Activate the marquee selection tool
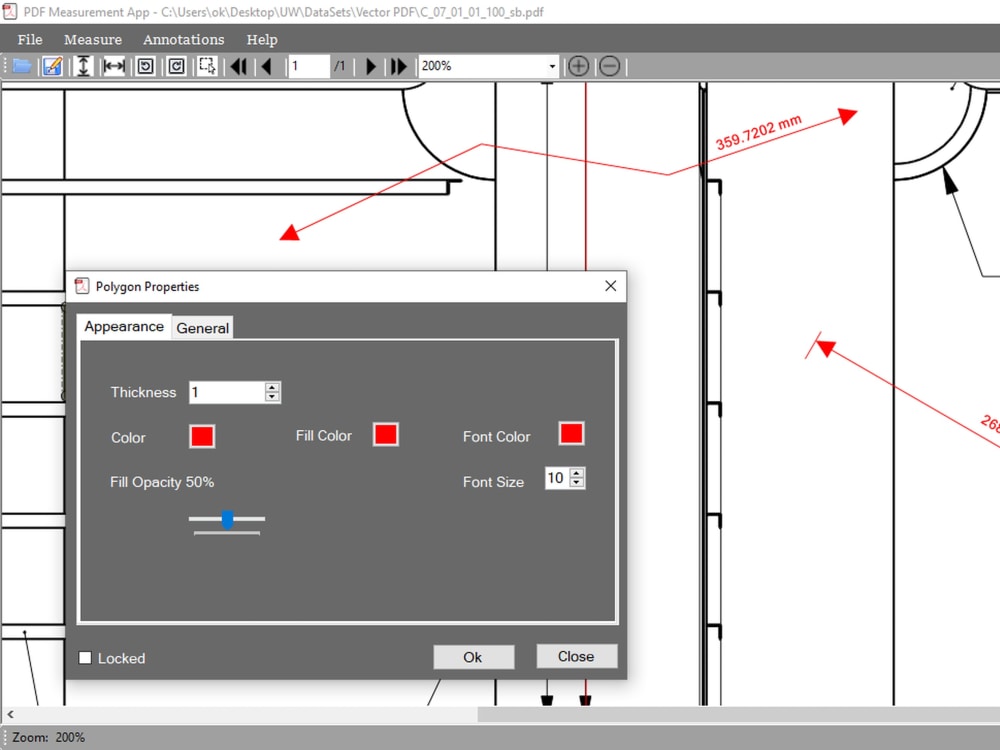 coord(207,66)
